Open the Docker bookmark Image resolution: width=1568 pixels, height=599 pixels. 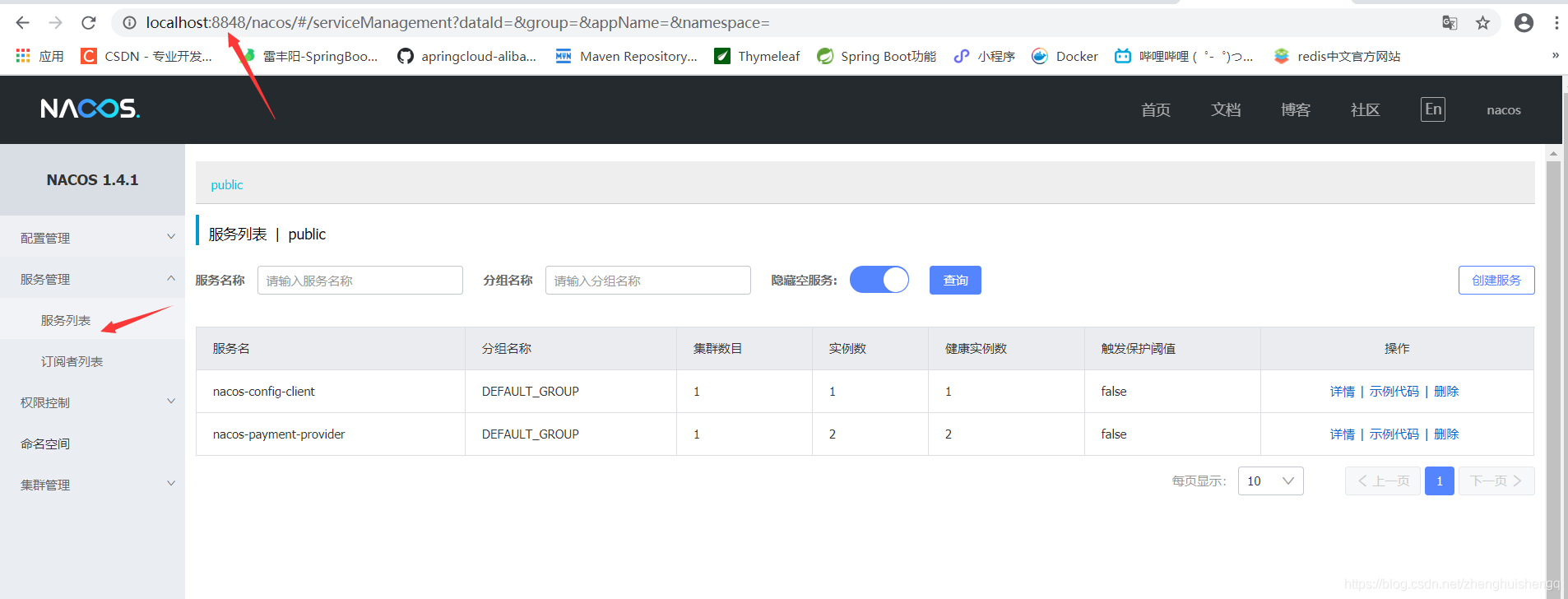point(1065,56)
